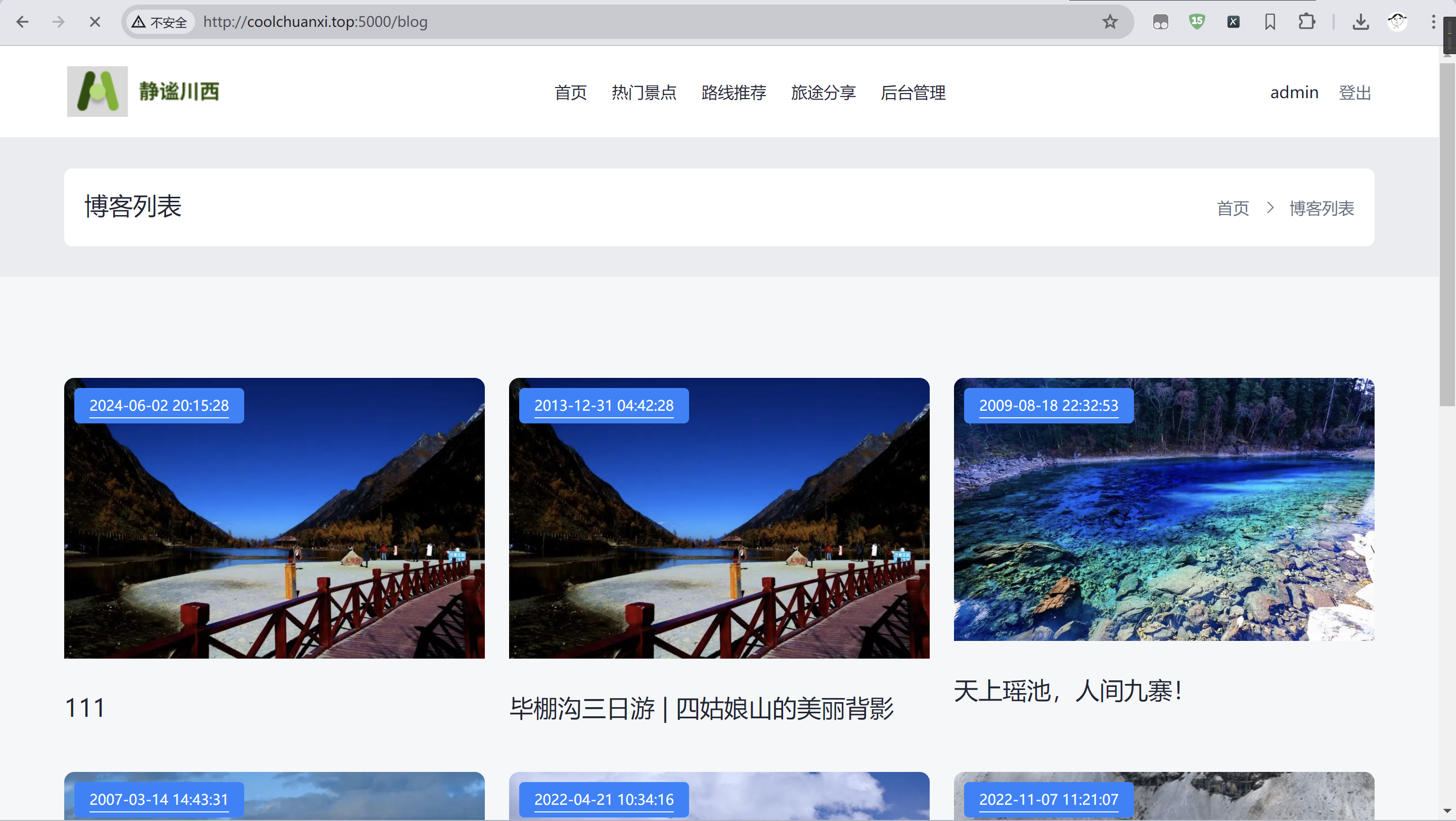The image size is (1456, 821).
Task: Click the green shield extension icon
Action: tap(1197, 22)
